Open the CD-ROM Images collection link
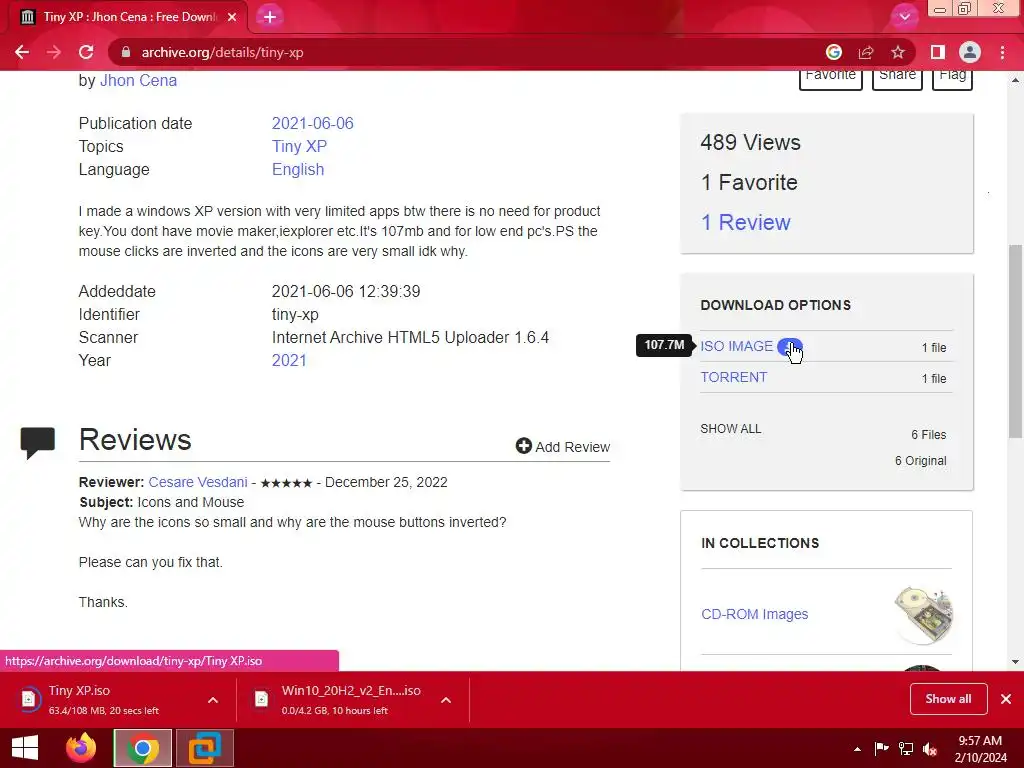 (754, 614)
